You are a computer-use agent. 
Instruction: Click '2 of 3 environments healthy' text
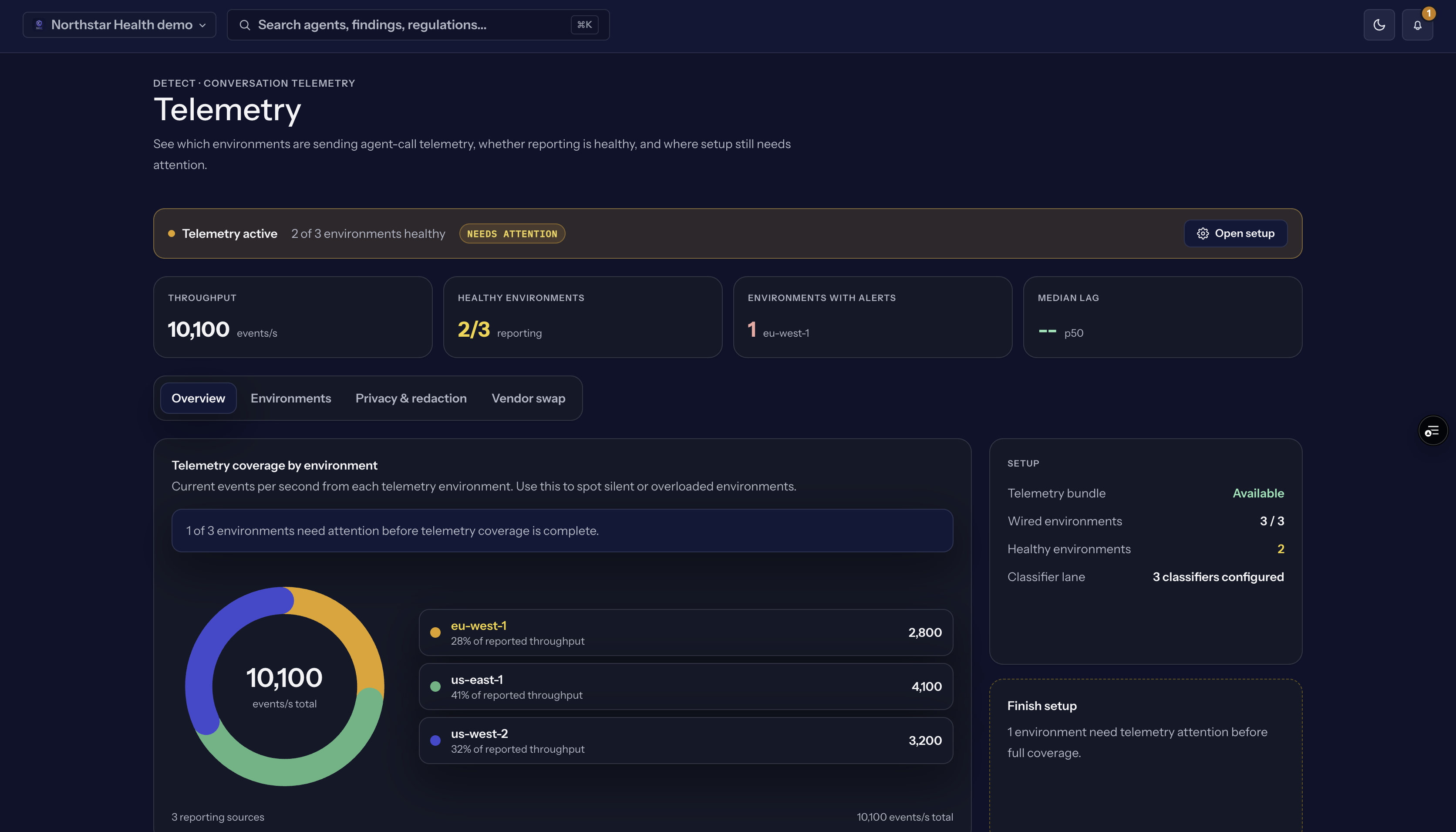[368, 233]
